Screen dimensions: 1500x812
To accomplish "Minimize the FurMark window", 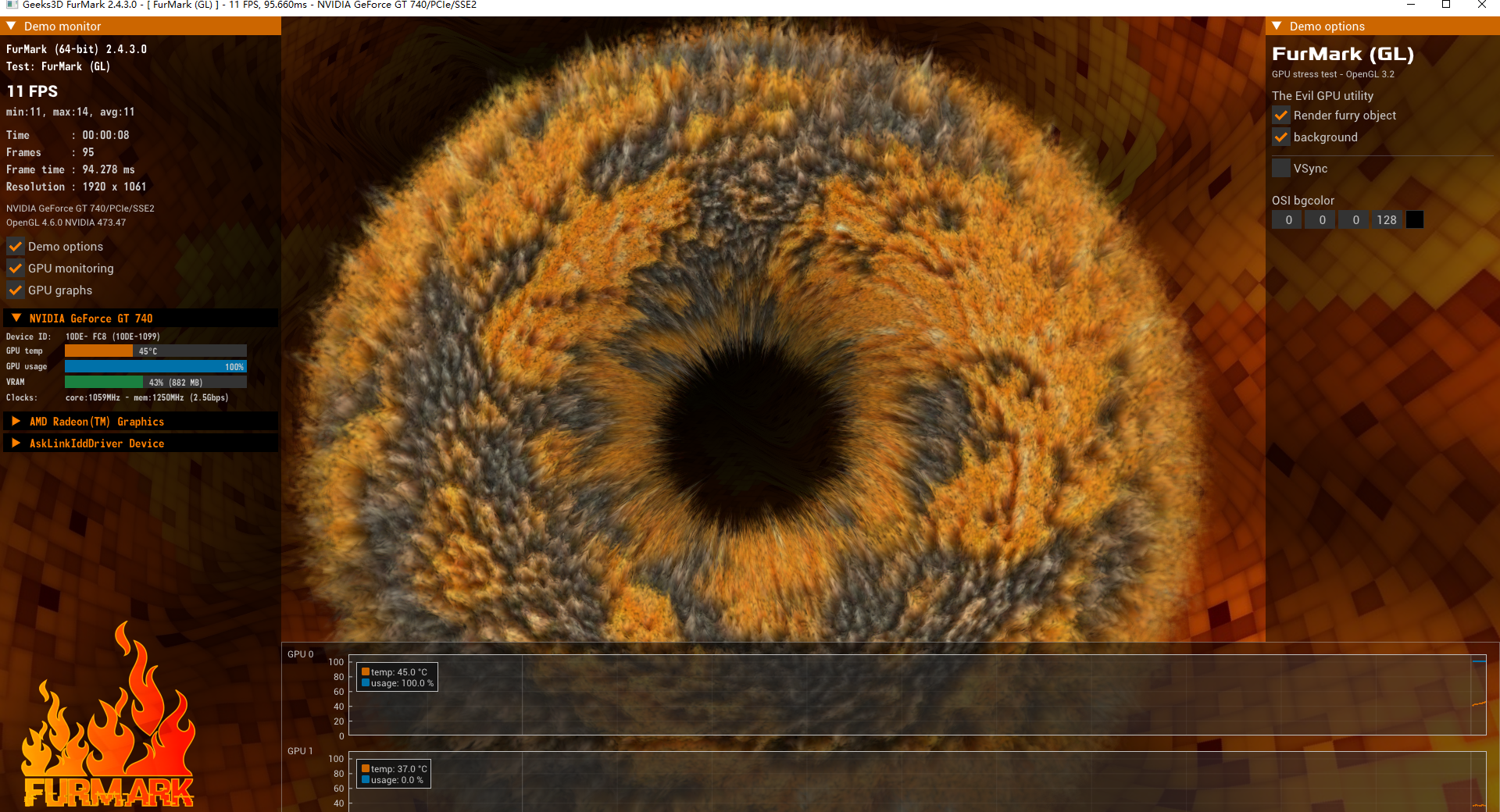I will click(1411, 5).
